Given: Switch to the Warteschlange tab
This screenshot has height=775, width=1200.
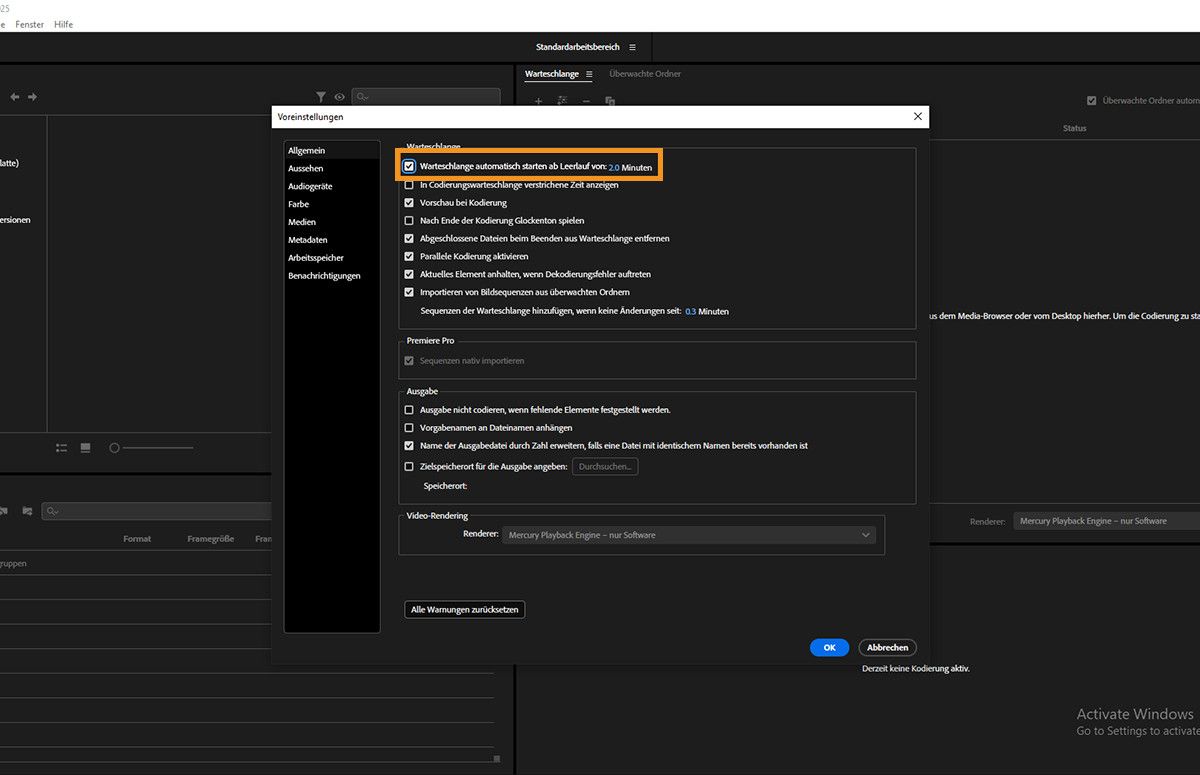Looking at the screenshot, I should 552,74.
